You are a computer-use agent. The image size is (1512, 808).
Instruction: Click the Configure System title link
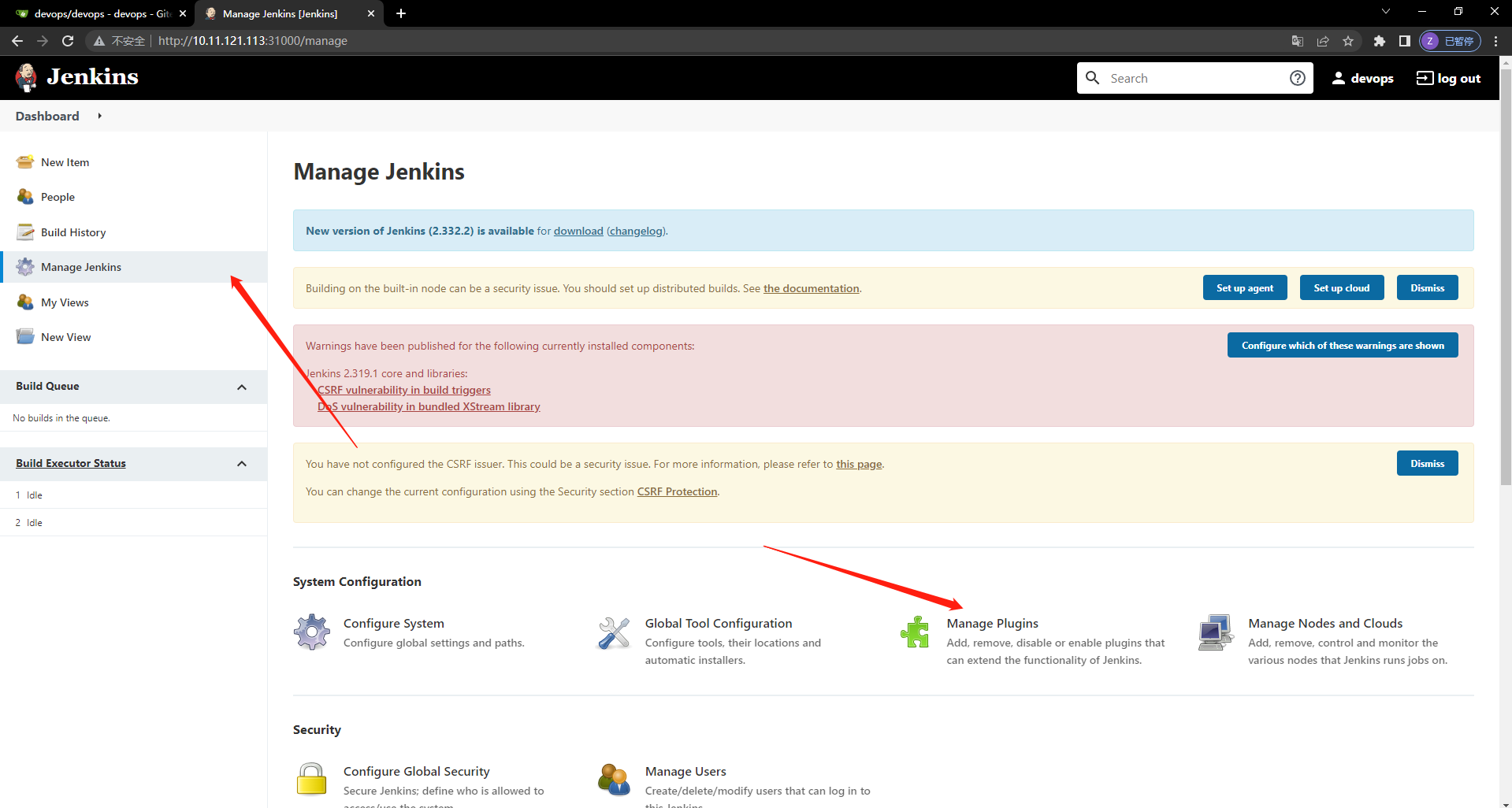pos(393,623)
